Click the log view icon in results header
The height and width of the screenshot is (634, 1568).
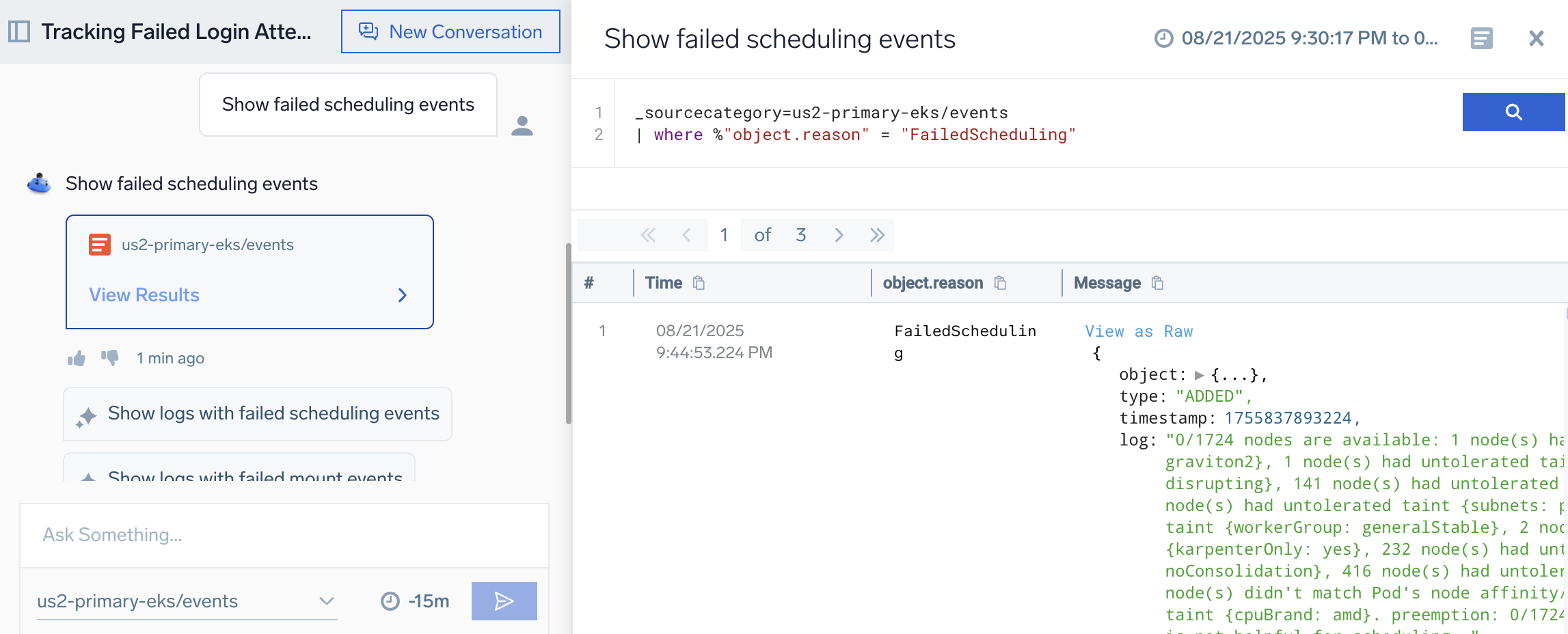coord(1481,38)
